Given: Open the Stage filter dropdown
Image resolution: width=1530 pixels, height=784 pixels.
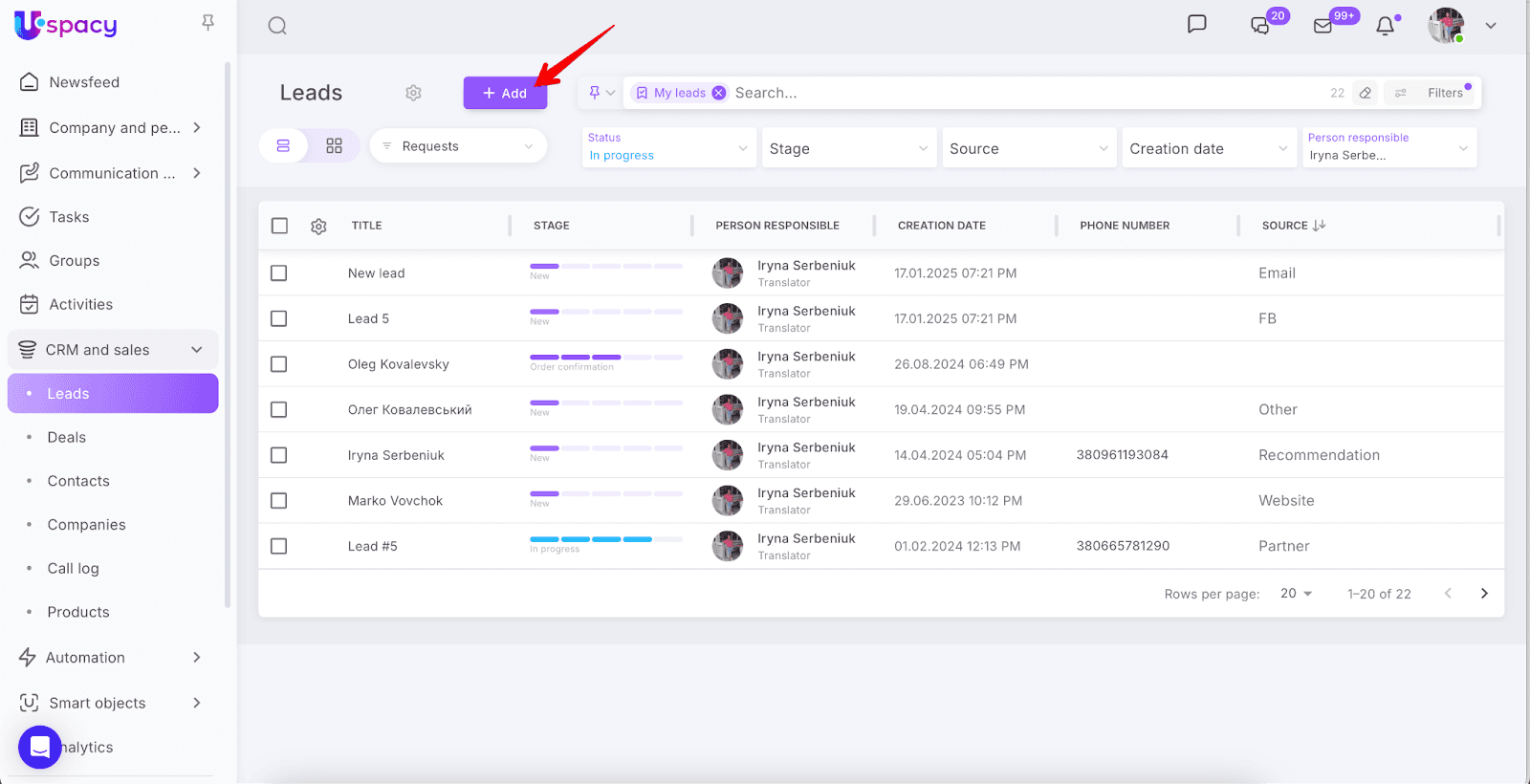Looking at the screenshot, I should [848, 148].
